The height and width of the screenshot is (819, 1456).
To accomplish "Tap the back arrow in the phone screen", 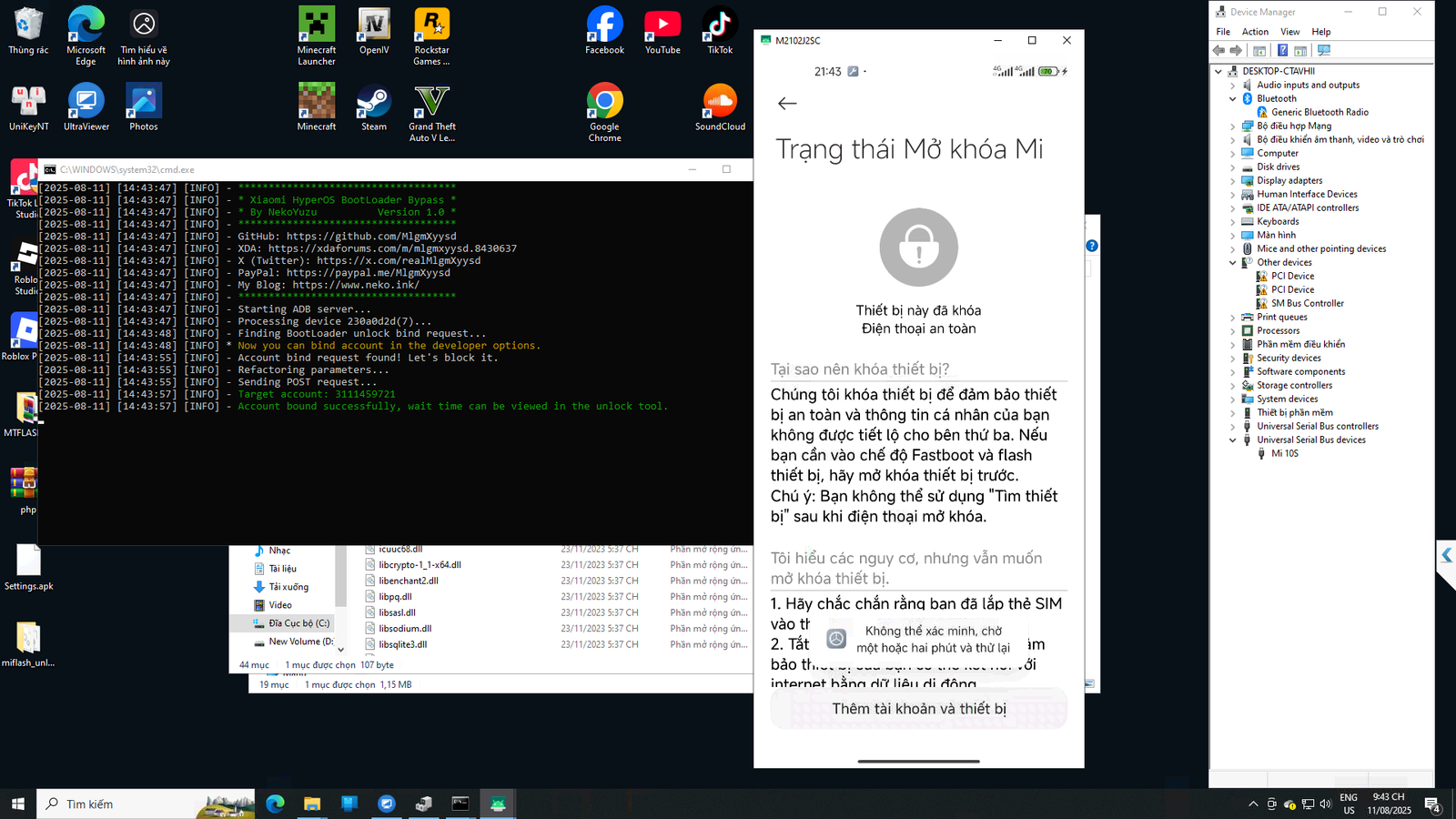I will point(787,104).
